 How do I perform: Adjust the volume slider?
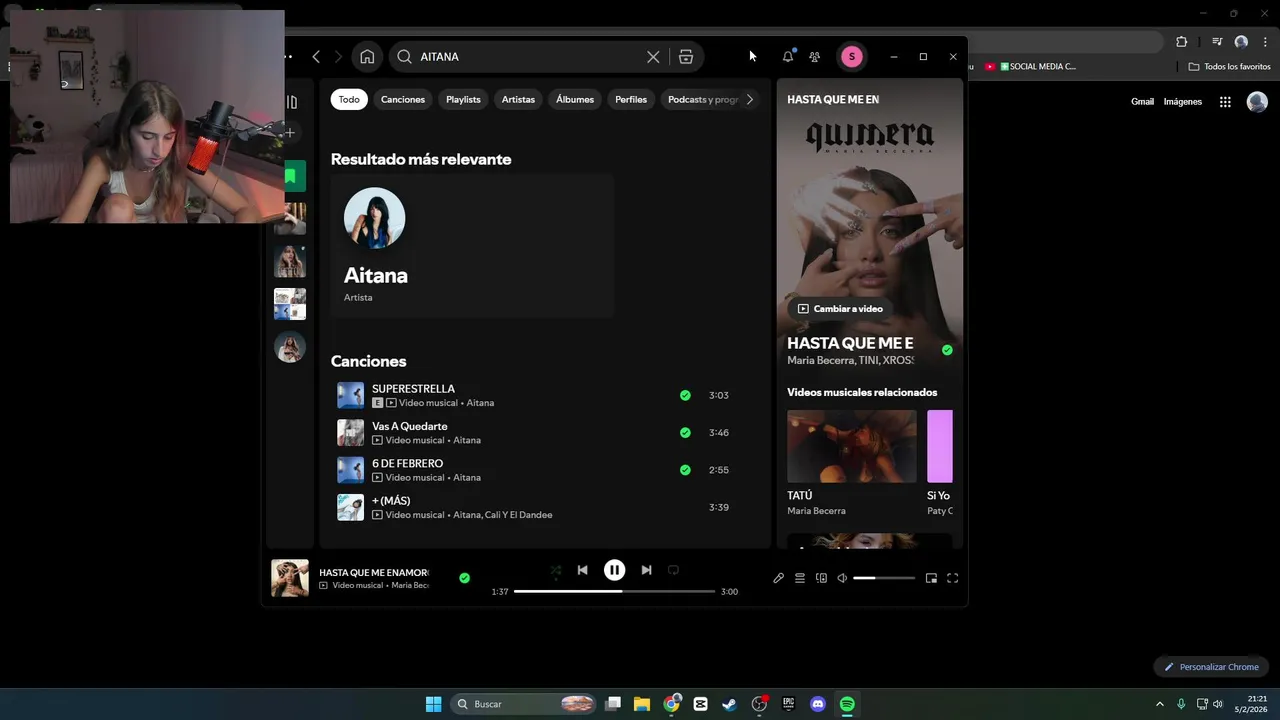[884, 578]
